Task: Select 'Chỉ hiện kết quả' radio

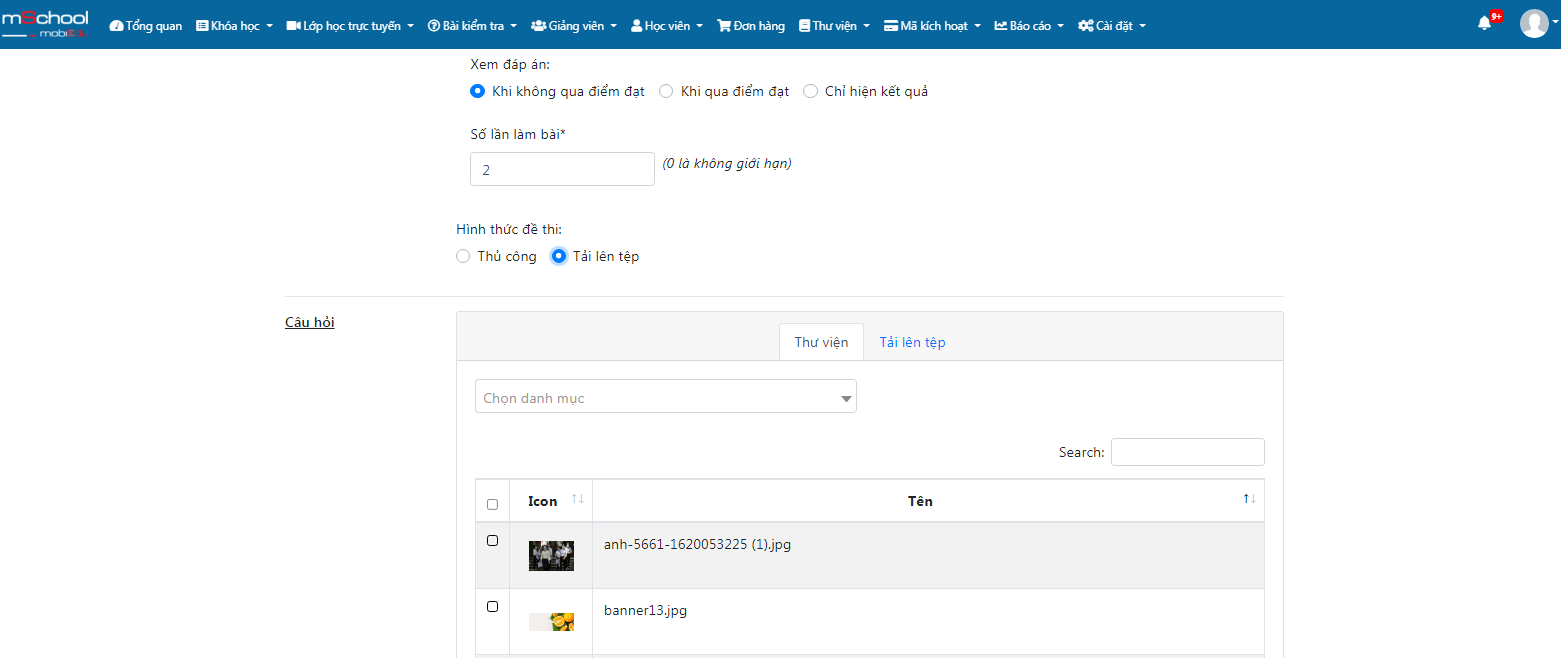Action: point(810,91)
